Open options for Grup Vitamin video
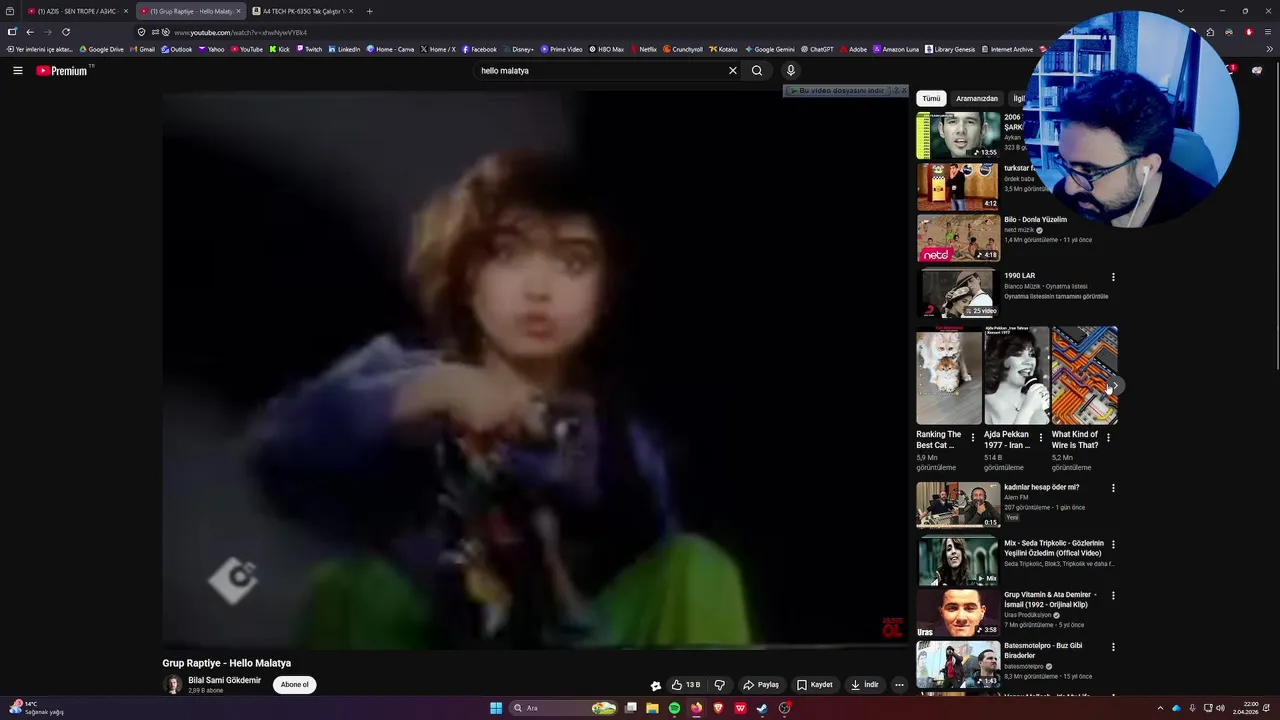1280x720 pixels. [x=1113, y=595]
